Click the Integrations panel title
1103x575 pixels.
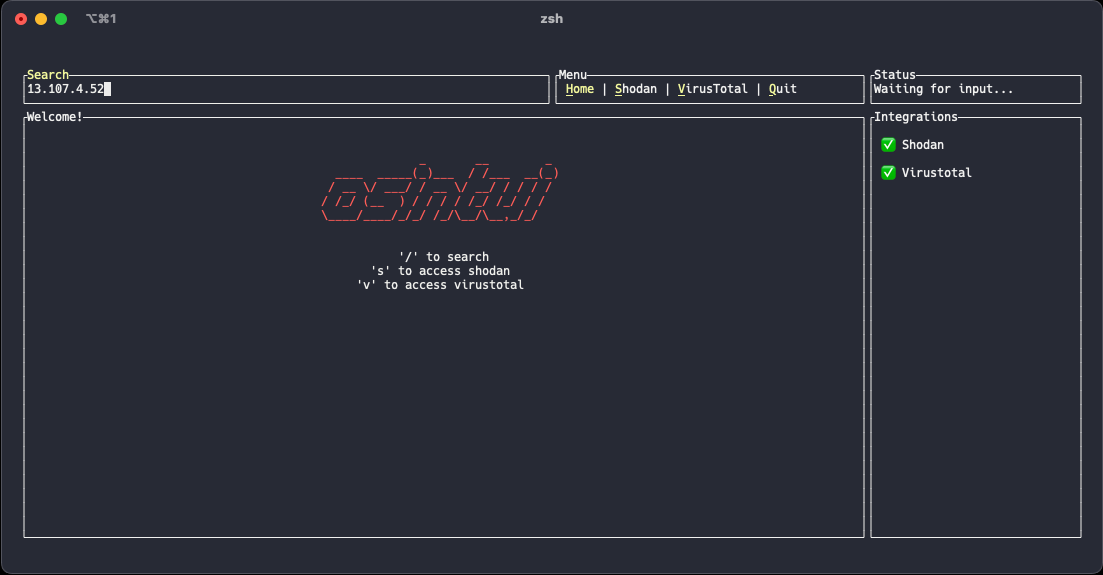coord(916,117)
